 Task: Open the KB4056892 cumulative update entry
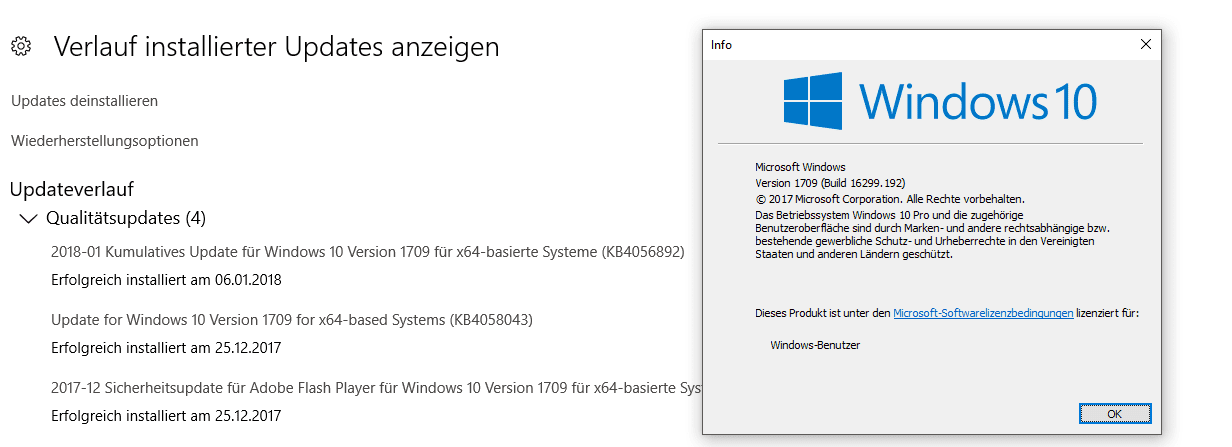367,252
